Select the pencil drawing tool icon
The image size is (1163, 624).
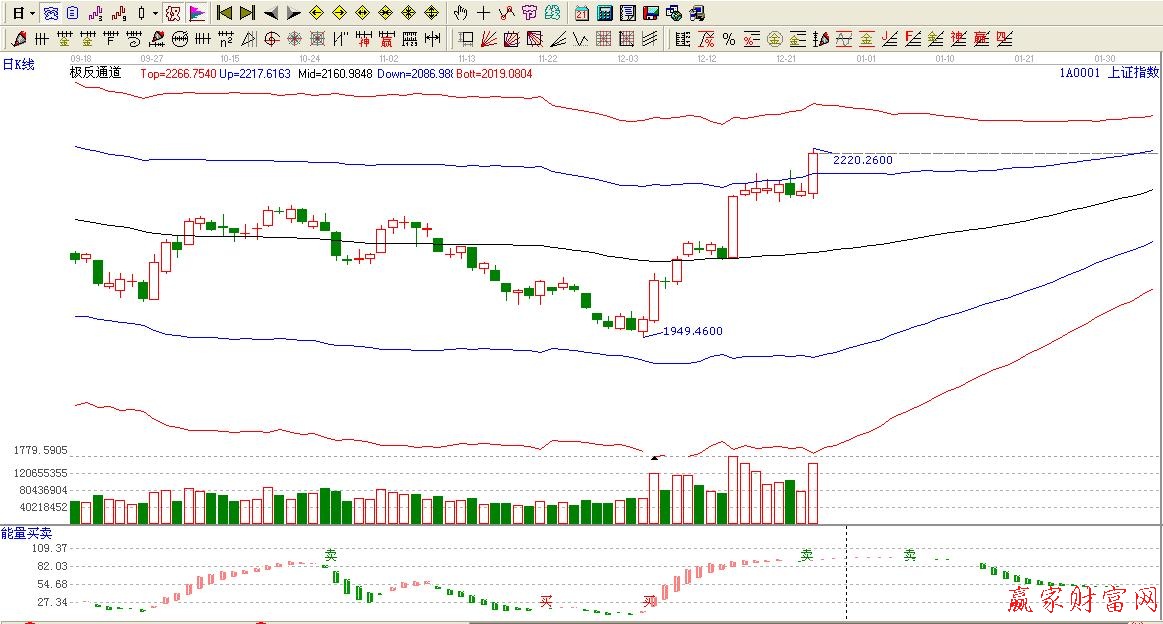pos(19,39)
